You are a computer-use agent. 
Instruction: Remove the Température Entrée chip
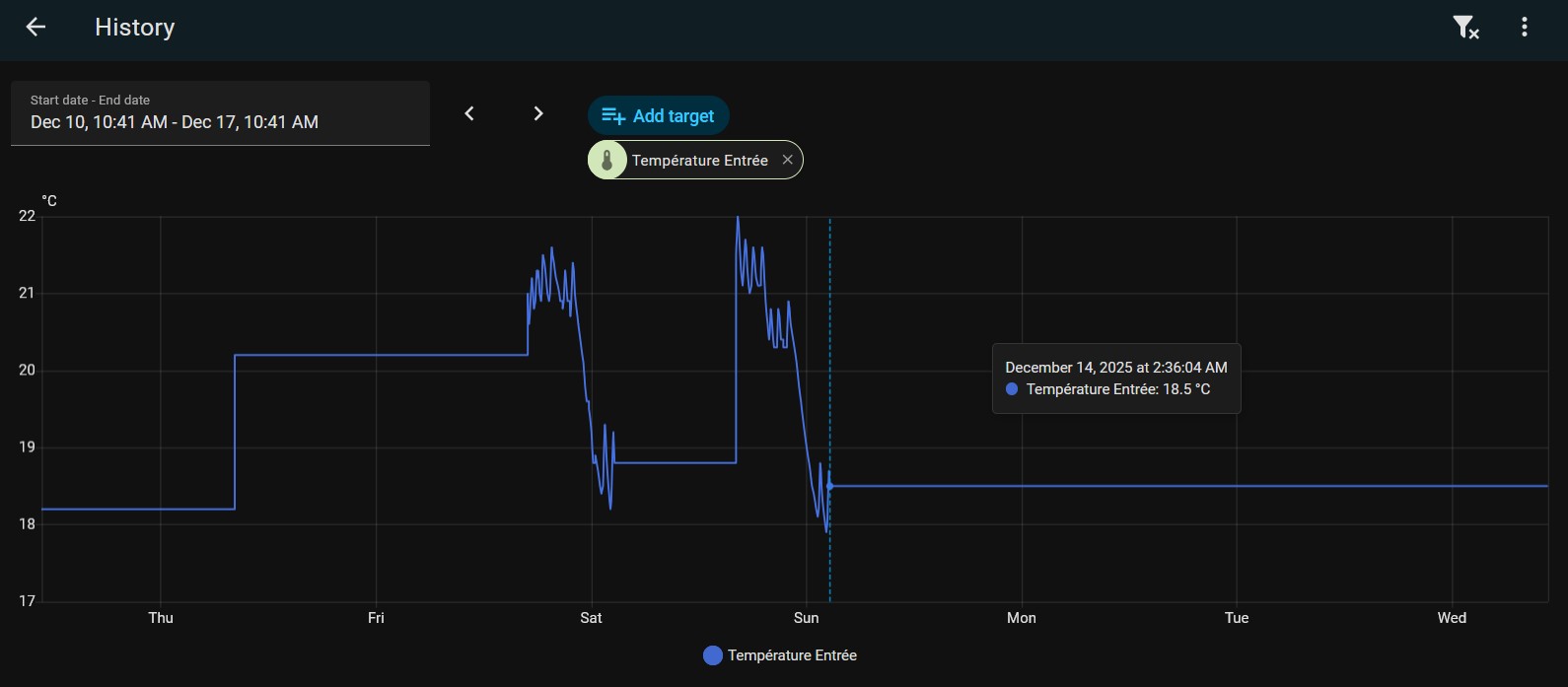tap(787, 160)
